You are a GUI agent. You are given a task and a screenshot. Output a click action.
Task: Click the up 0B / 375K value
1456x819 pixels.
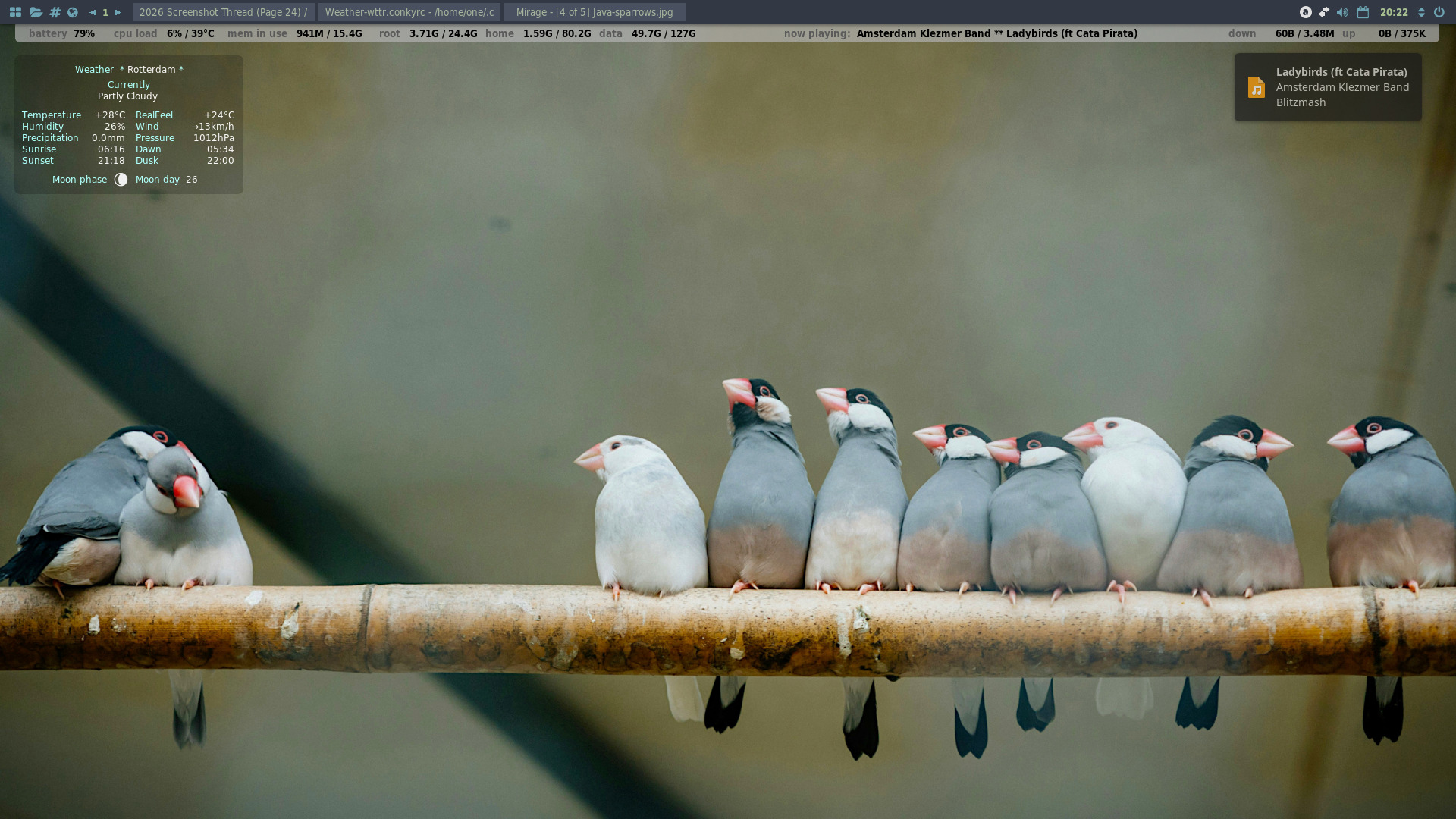[x=1402, y=33]
